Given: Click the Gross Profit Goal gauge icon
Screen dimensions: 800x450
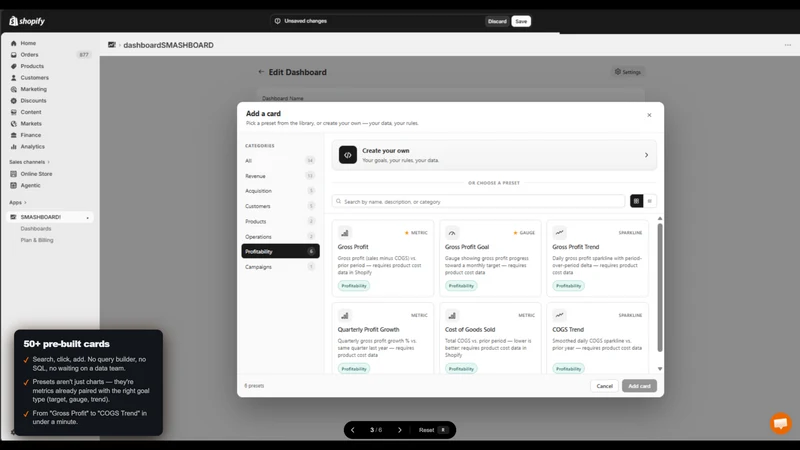Looking at the screenshot, I should tap(452, 233).
